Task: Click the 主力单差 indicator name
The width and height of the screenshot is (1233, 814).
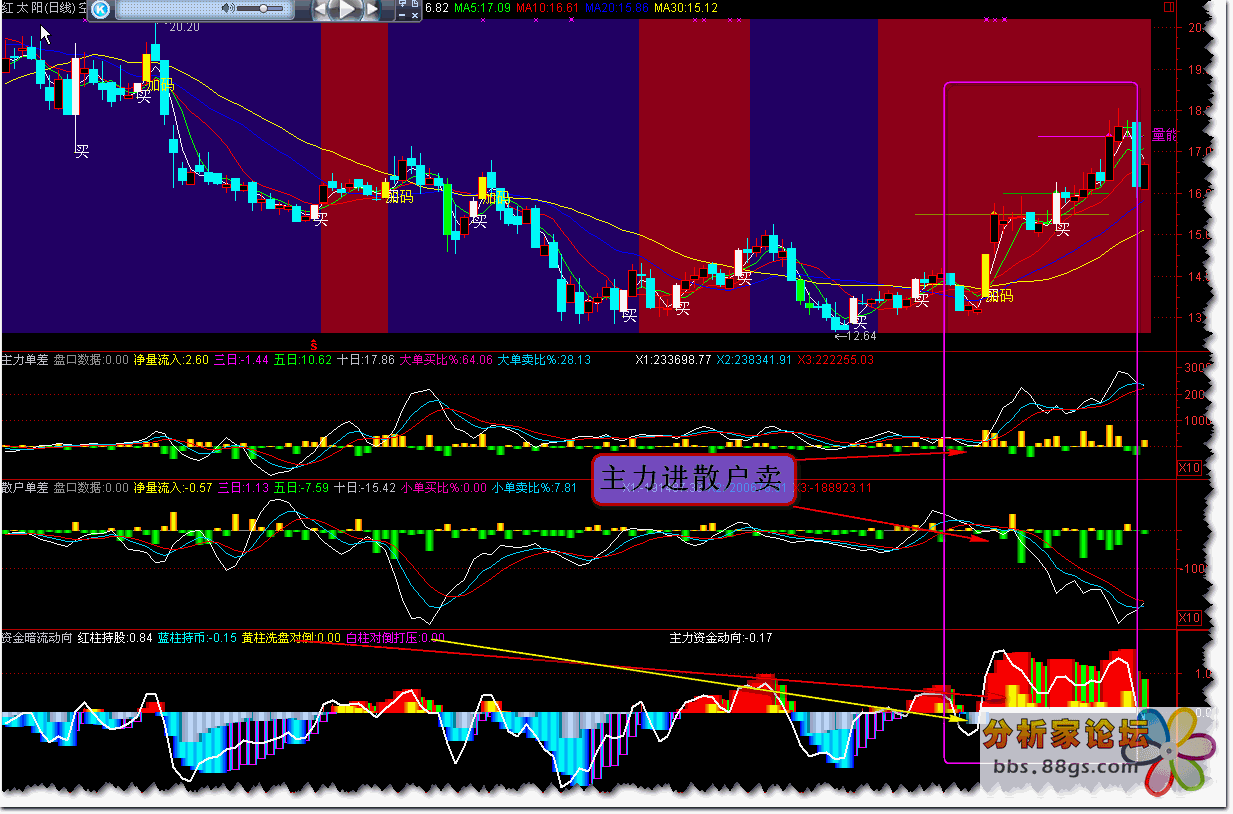Action: coord(25,360)
